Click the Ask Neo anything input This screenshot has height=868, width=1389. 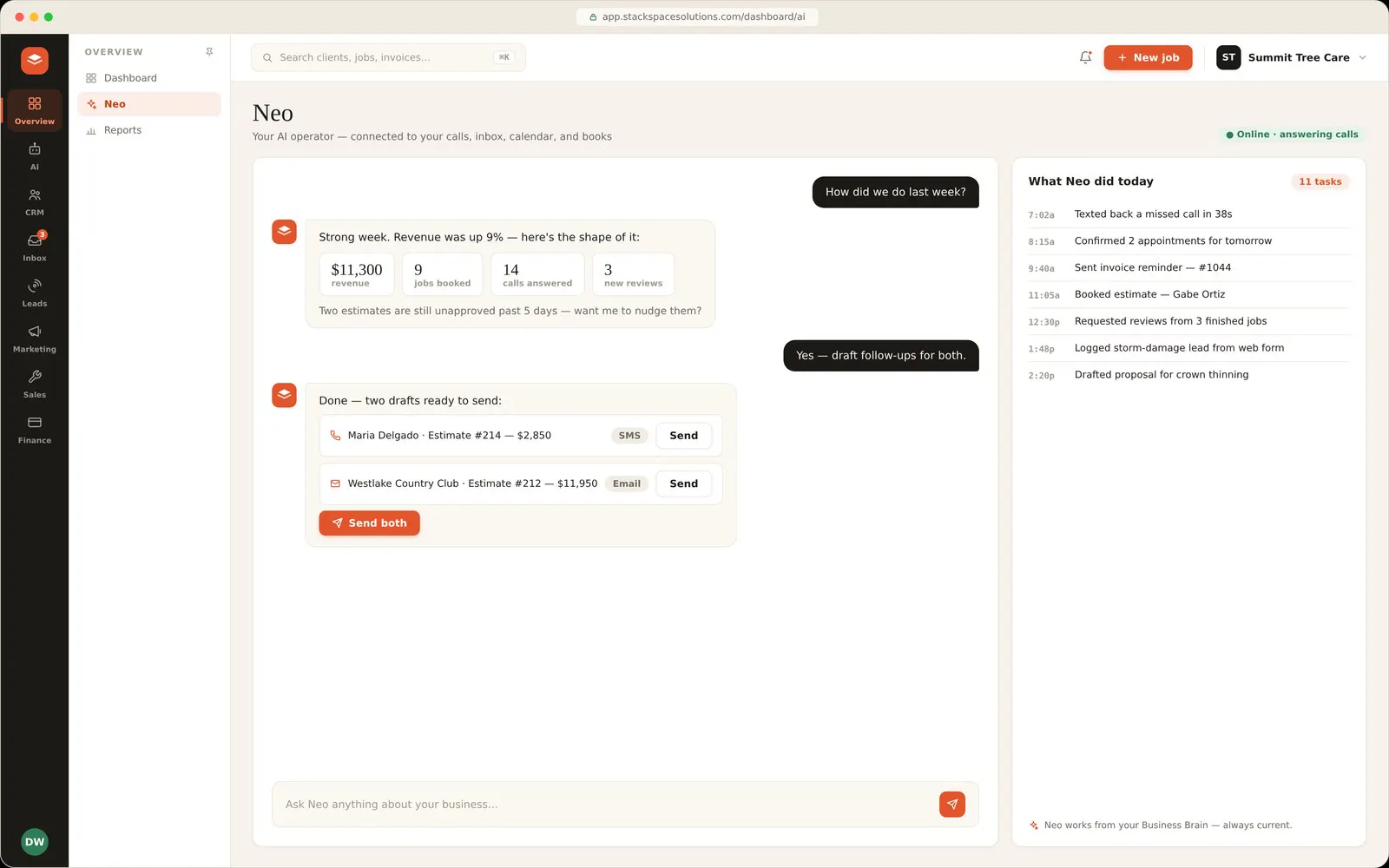tap(608, 805)
